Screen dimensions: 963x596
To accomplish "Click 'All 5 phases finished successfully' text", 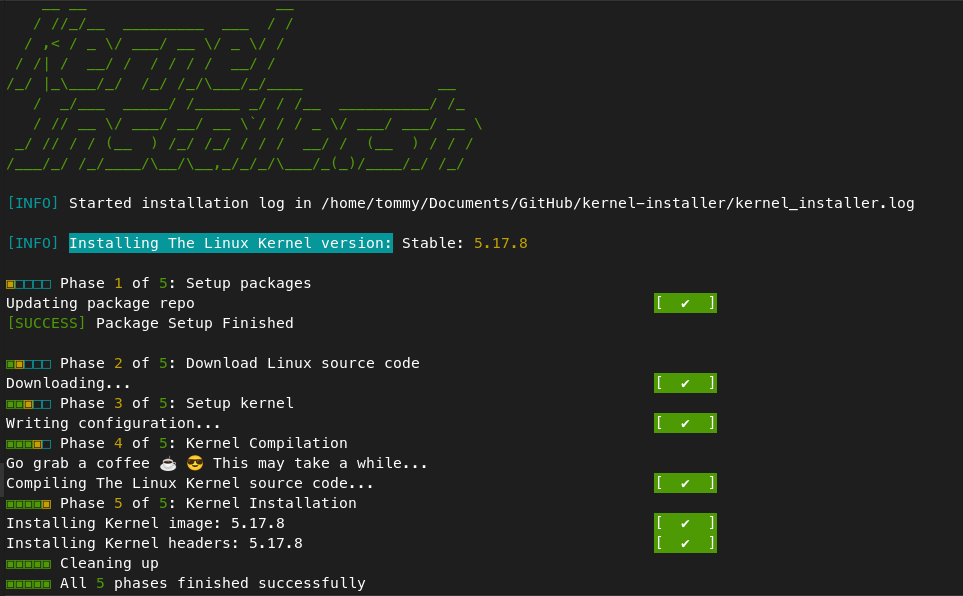I will click(x=212, y=583).
